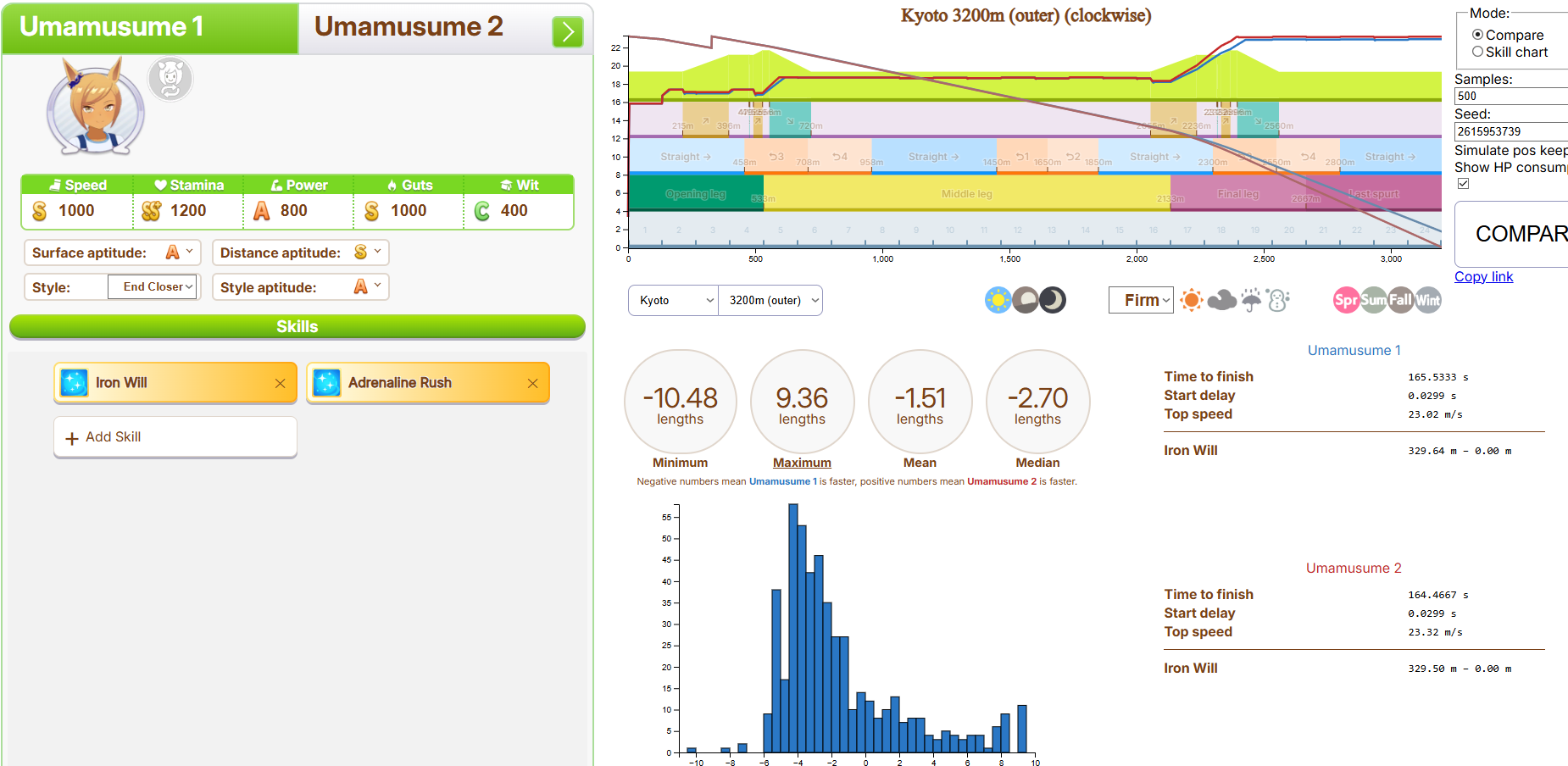1568x766 pixels.
Task: Select the evening time icon
Action: point(1026,300)
